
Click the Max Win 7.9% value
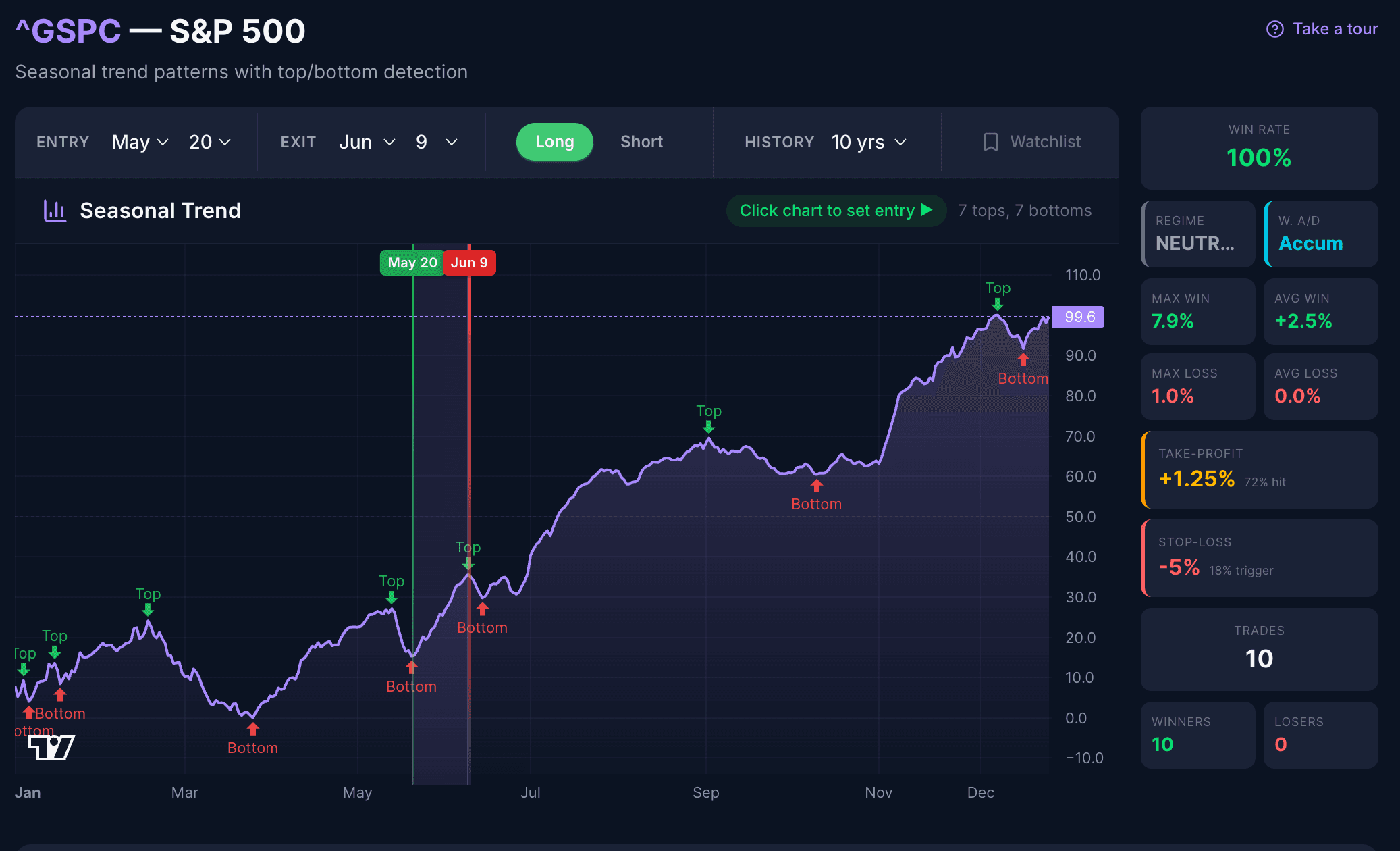(1173, 321)
